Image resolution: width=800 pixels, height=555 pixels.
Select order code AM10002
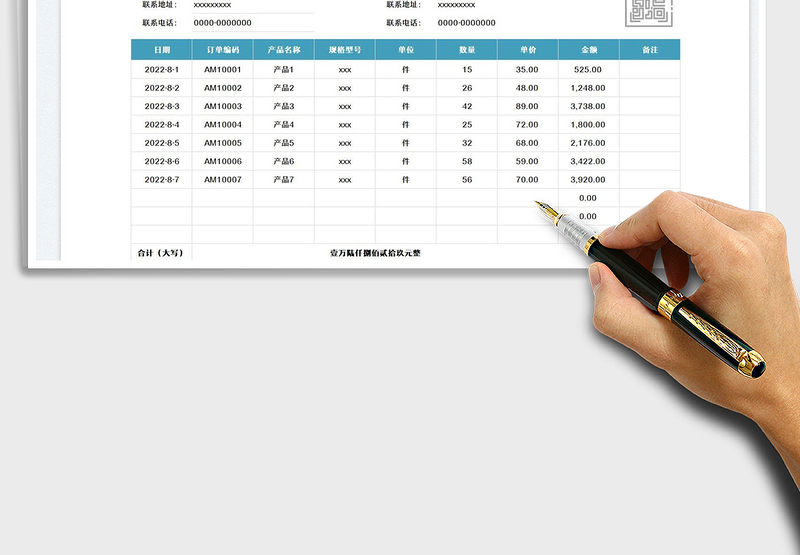pyautogui.click(x=223, y=88)
